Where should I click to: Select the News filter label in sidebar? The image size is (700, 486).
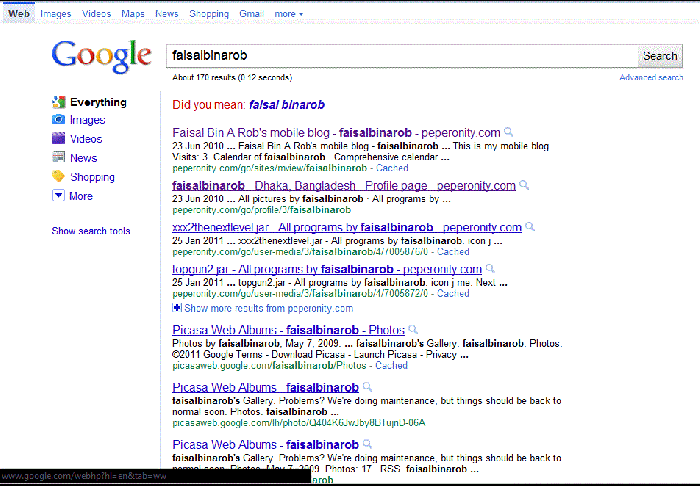[x=83, y=158]
